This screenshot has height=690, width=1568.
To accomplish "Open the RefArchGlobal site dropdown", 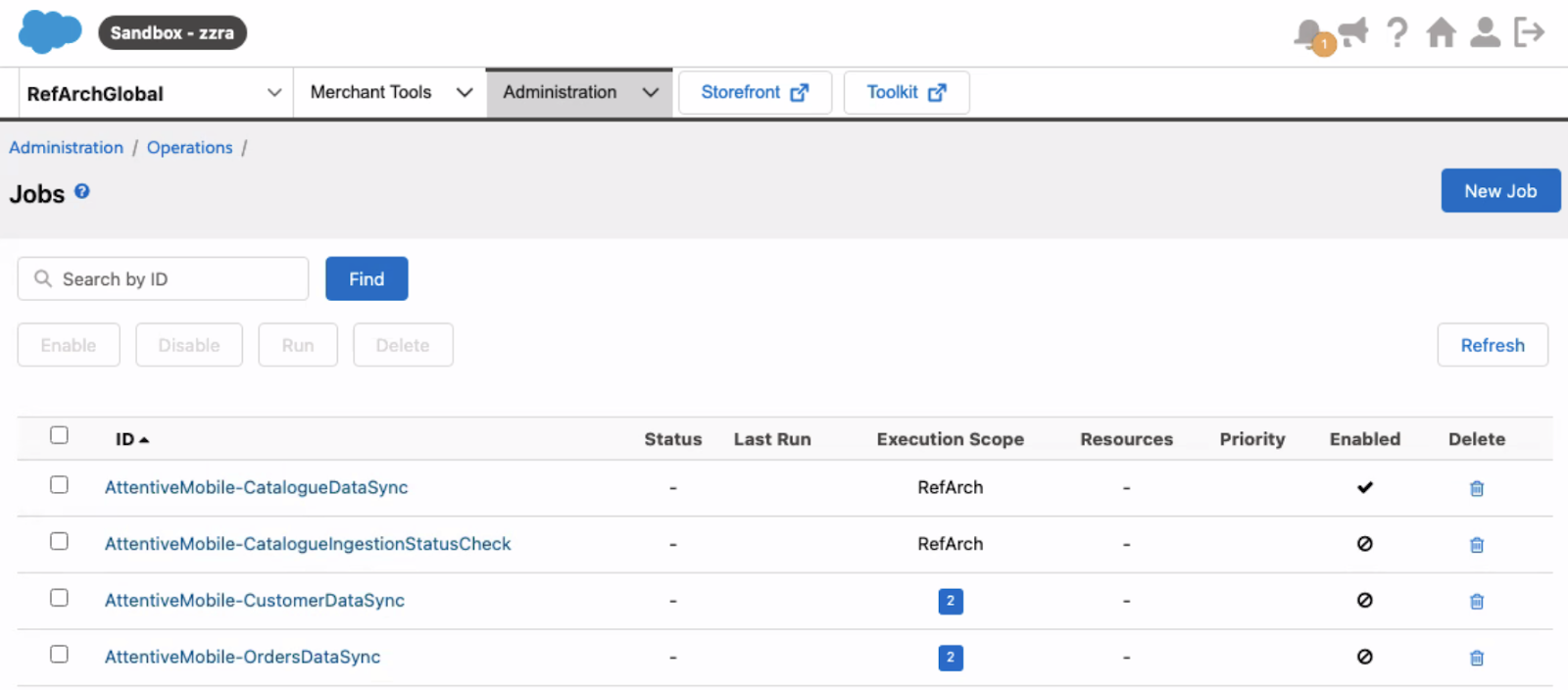I will pyautogui.click(x=156, y=93).
